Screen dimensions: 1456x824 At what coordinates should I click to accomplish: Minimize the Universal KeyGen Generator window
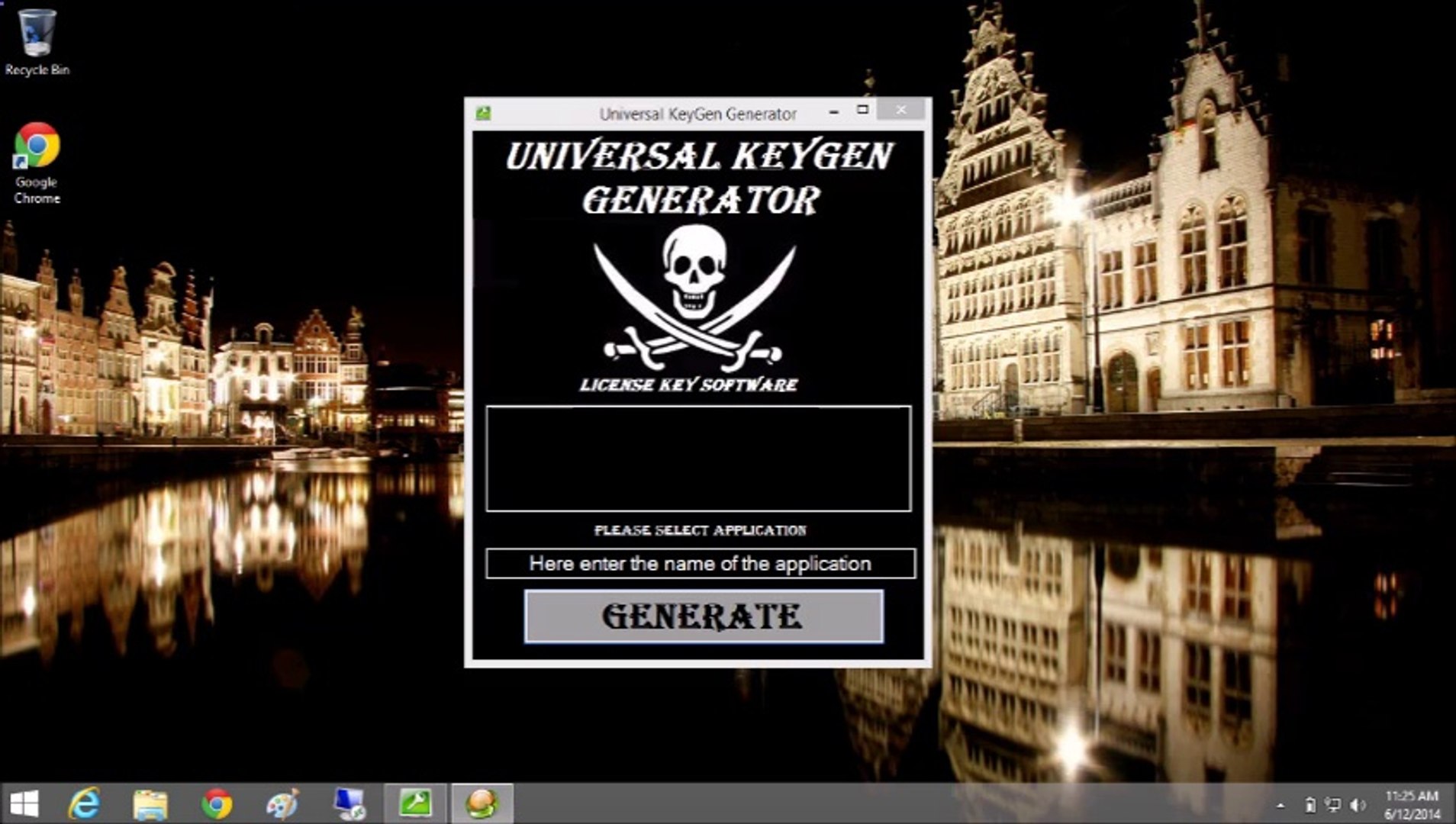833,111
